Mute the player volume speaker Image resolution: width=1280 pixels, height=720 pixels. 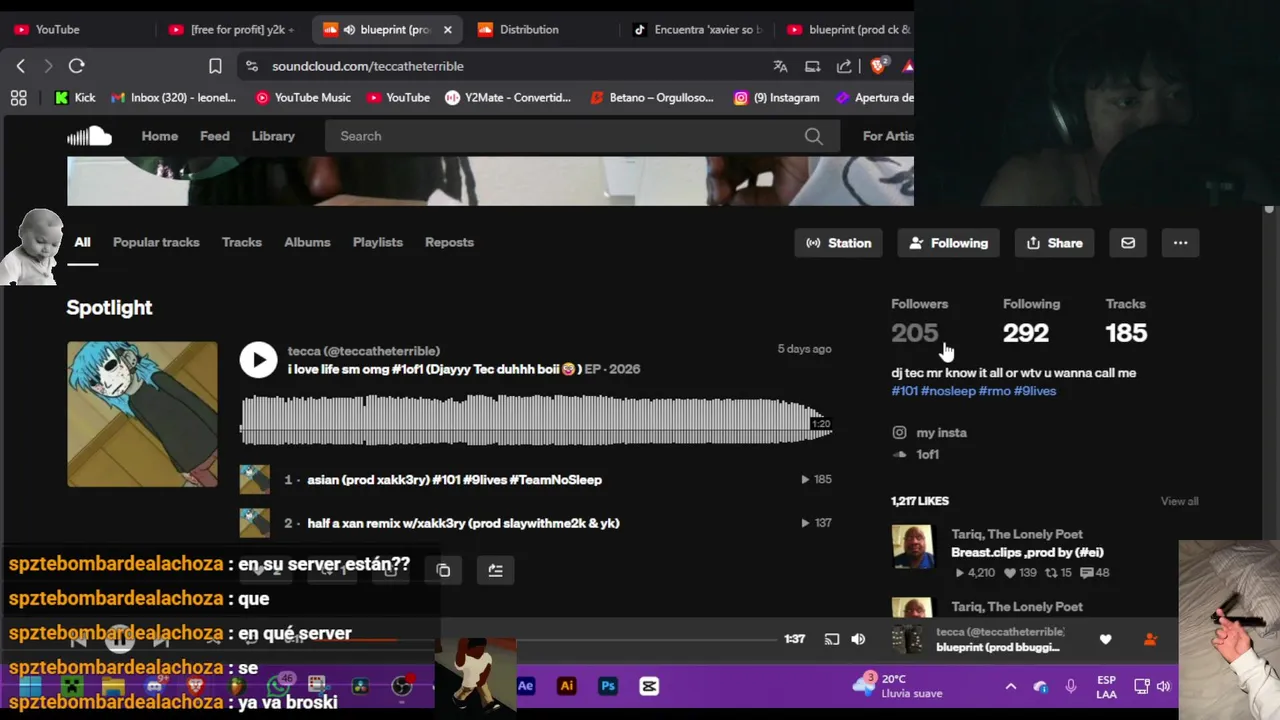click(858, 639)
